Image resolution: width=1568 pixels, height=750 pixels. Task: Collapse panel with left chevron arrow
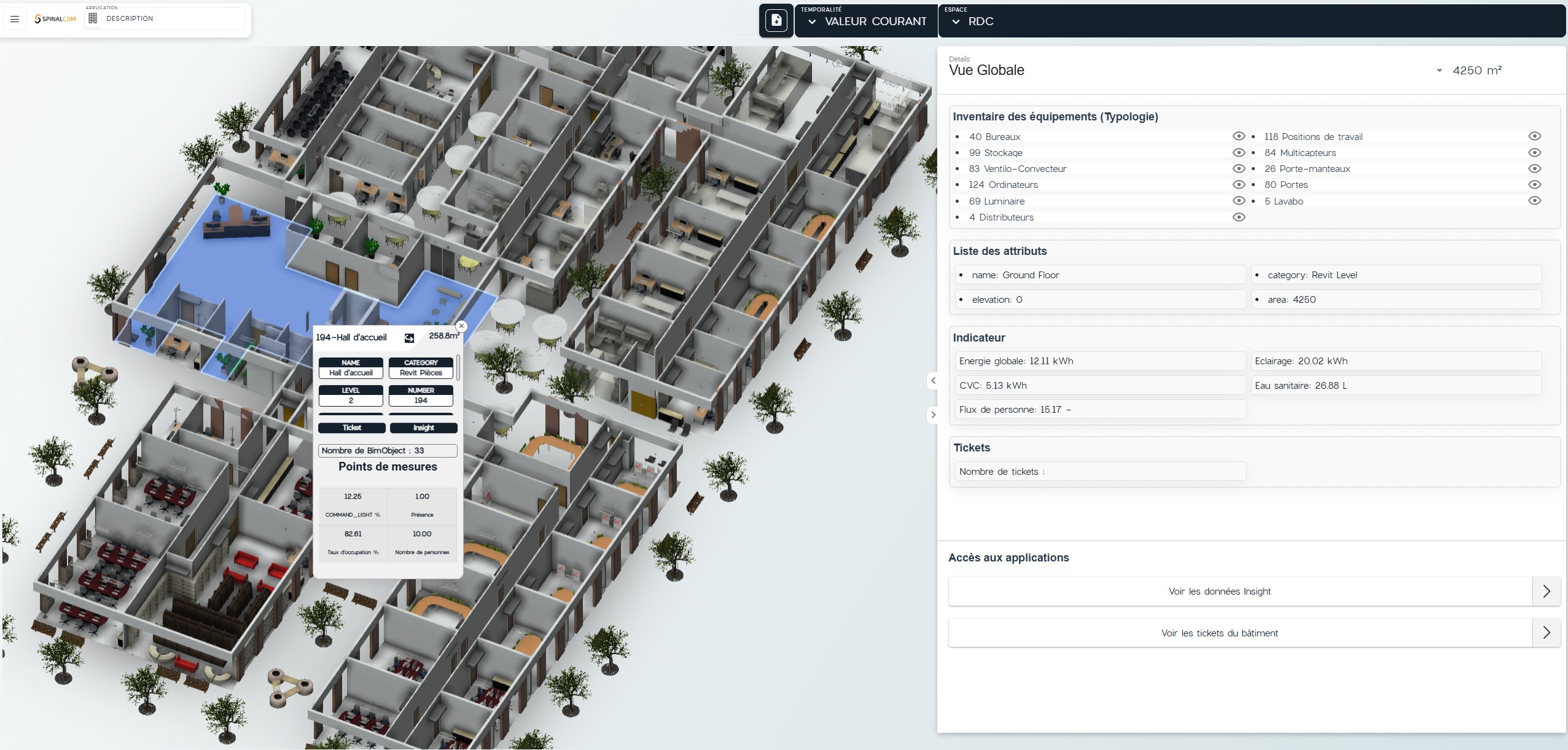click(933, 381)
